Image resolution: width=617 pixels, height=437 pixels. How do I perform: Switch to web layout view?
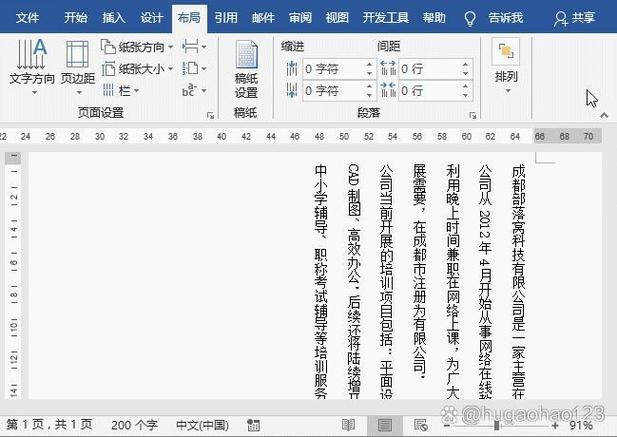421,425
